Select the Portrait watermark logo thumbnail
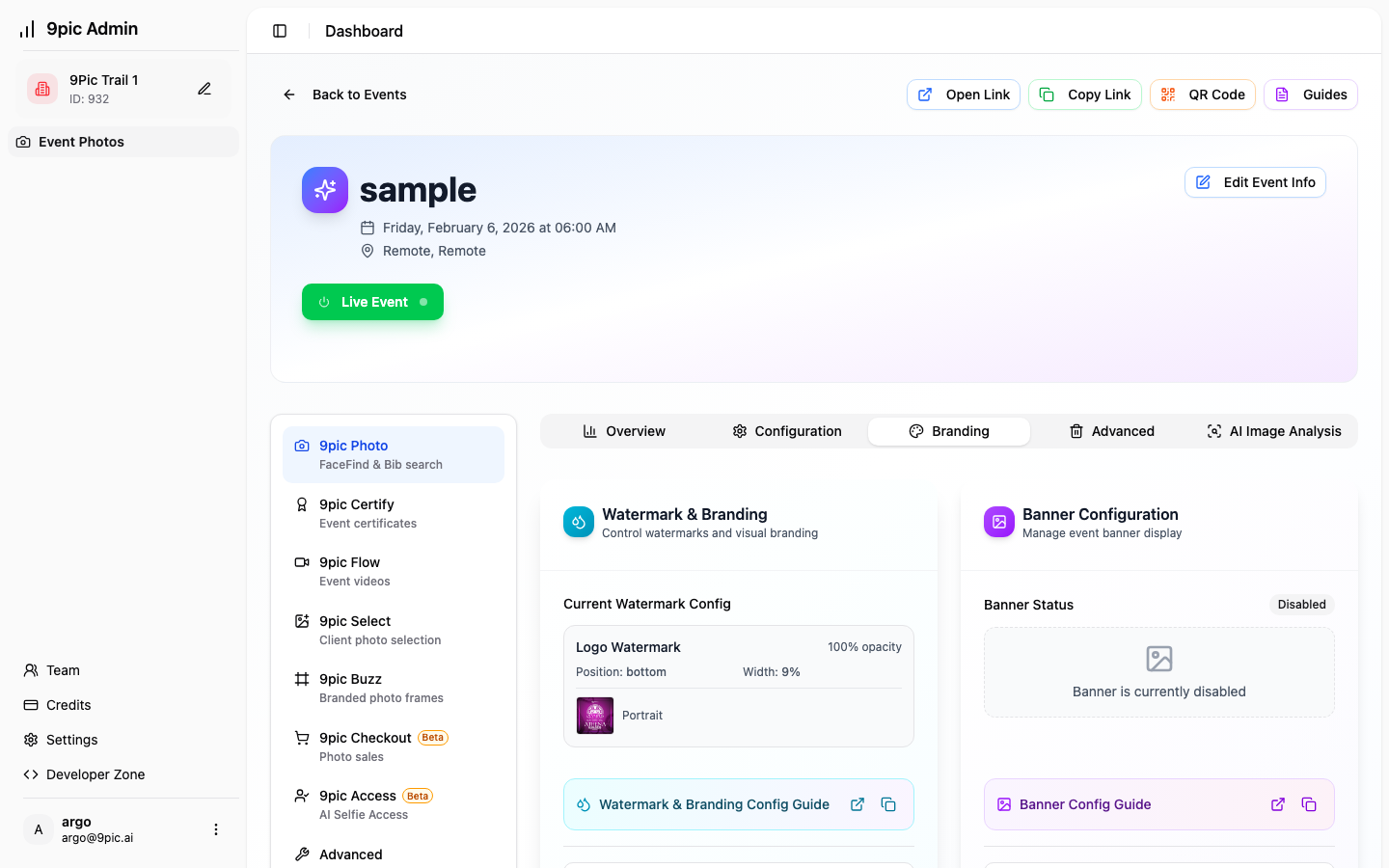1389x868 pixels. [x=595, y=716]
